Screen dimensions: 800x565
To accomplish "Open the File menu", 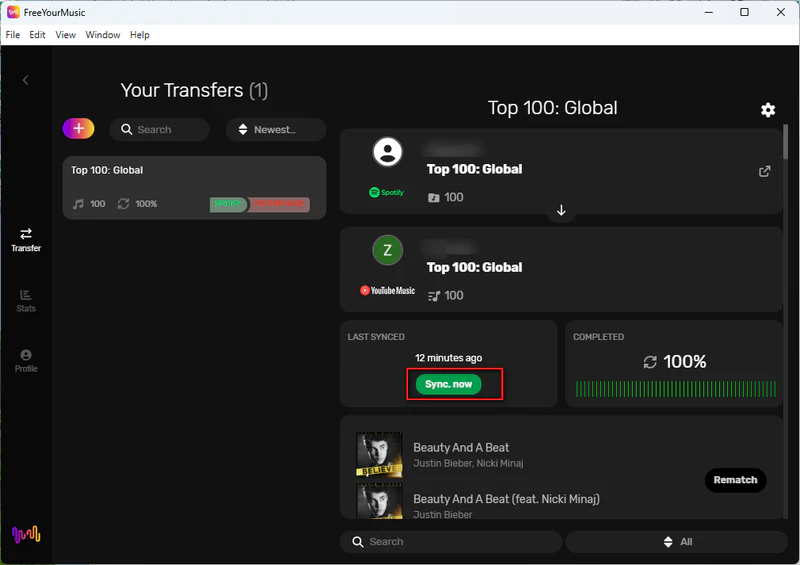I will pyautogui.click(x=13, y=35).
